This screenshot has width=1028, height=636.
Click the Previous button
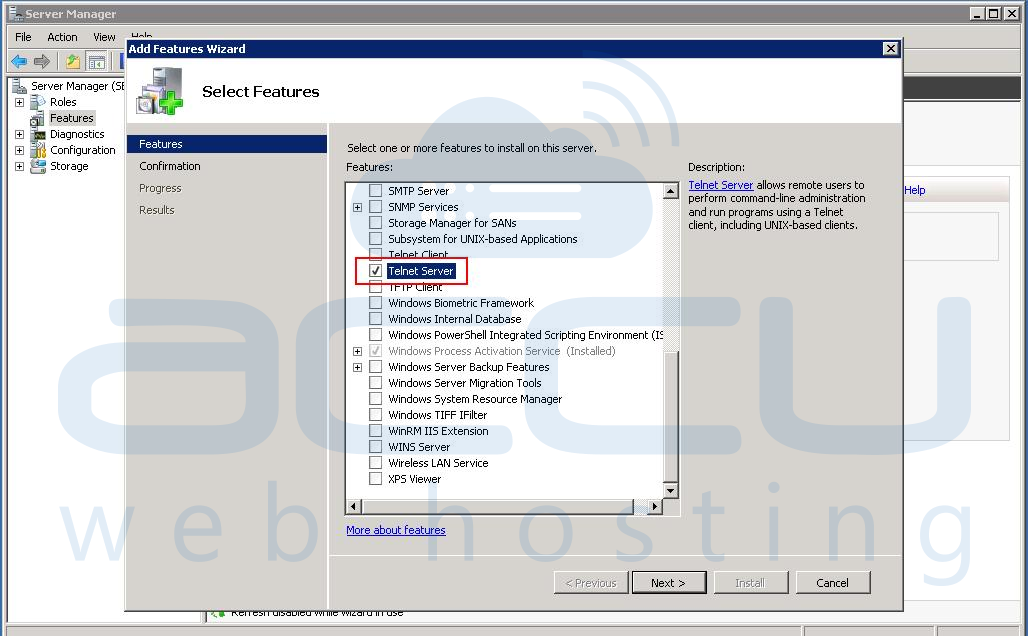tap(591, 583)
